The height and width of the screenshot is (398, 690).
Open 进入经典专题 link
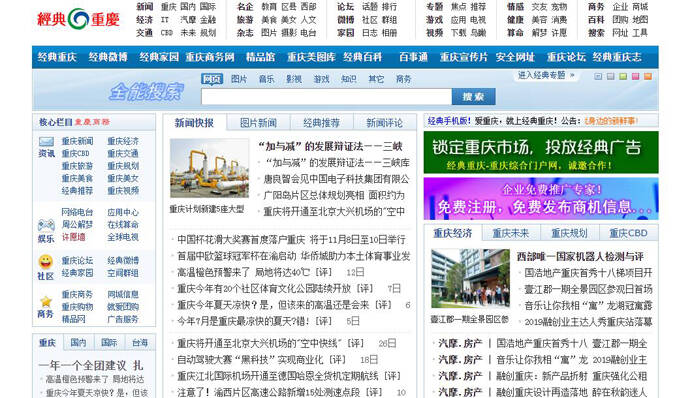coord(546,75)
